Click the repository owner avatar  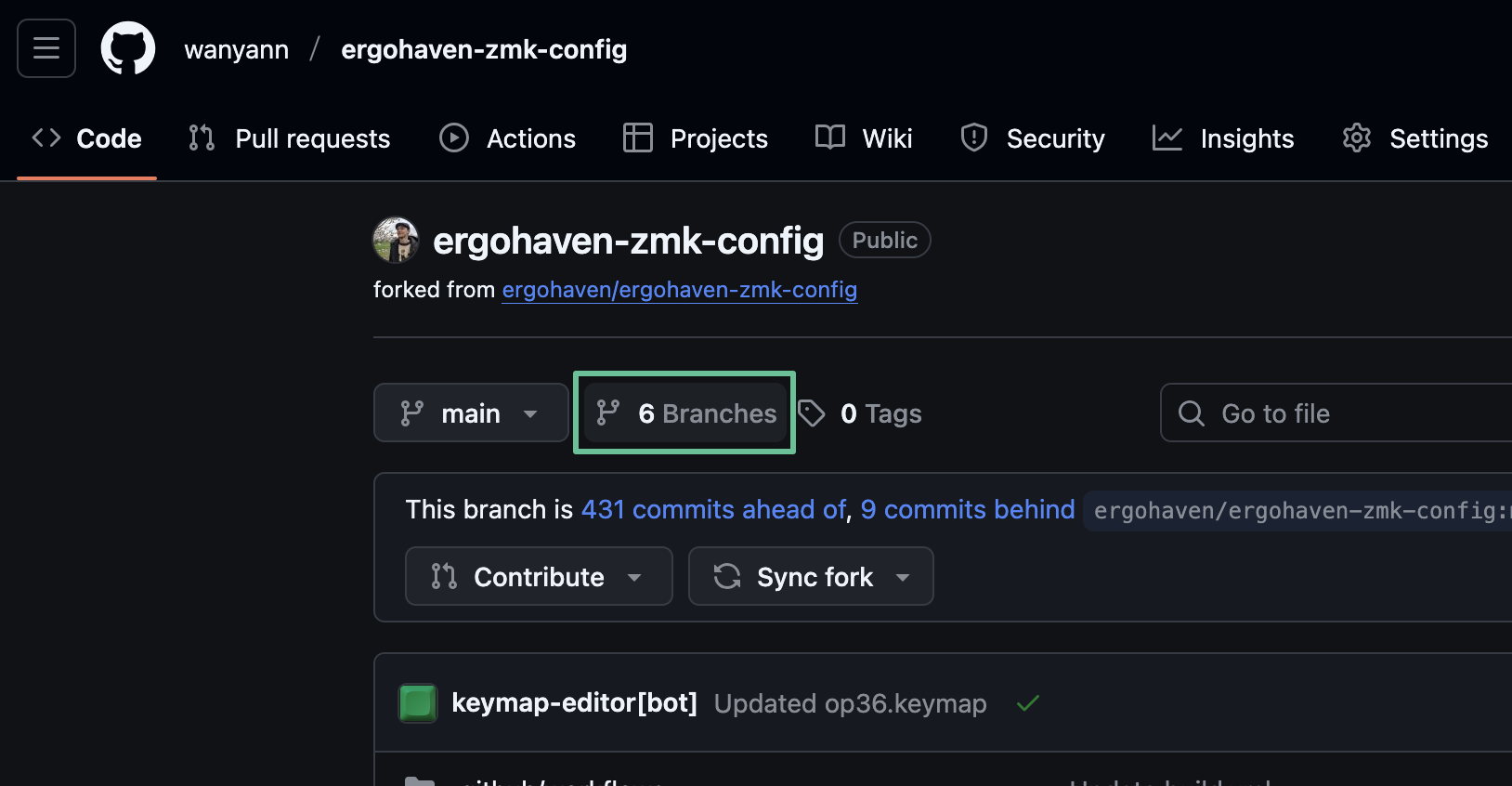pos(396,241)
